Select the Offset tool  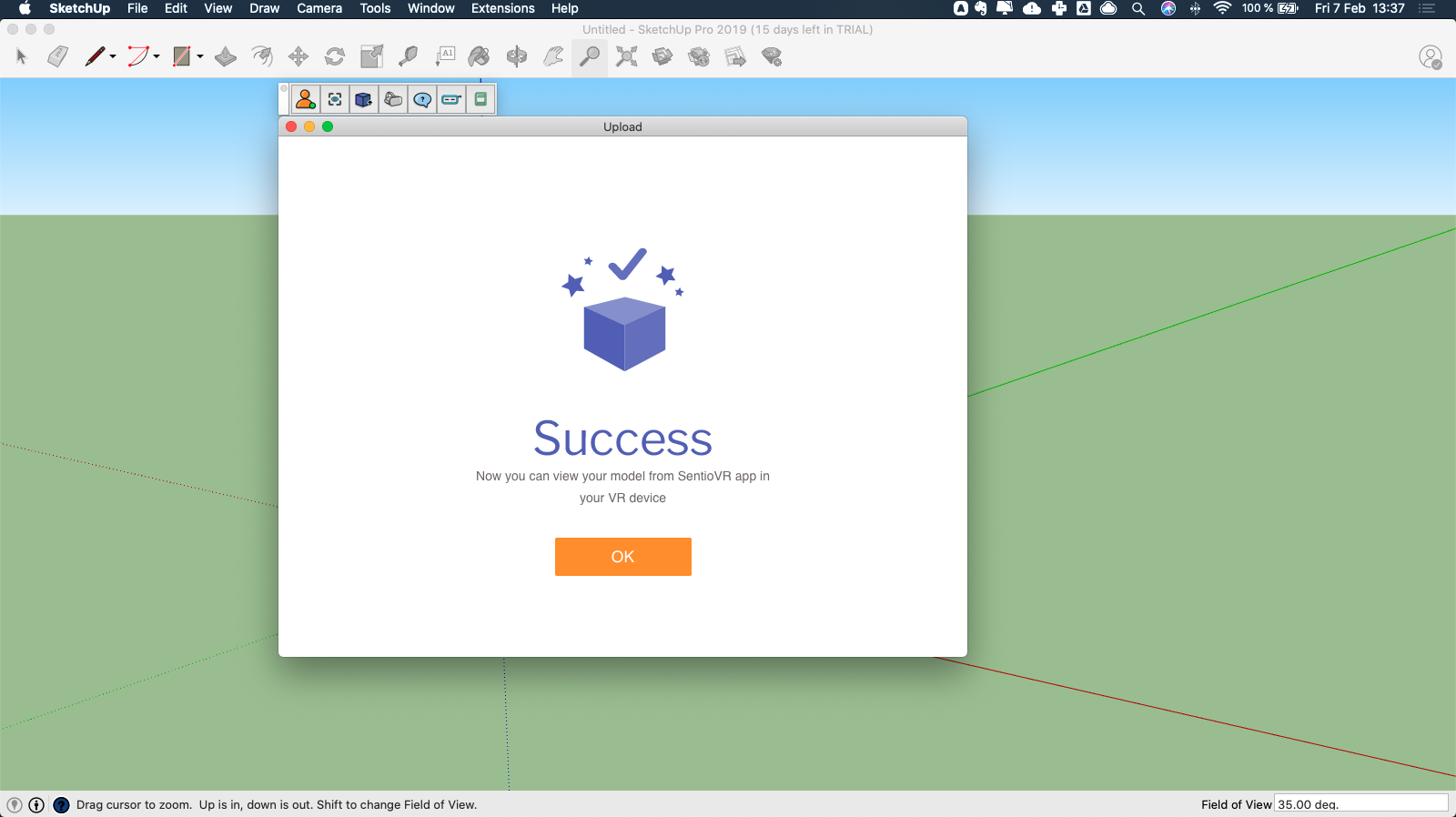[262, 56]
